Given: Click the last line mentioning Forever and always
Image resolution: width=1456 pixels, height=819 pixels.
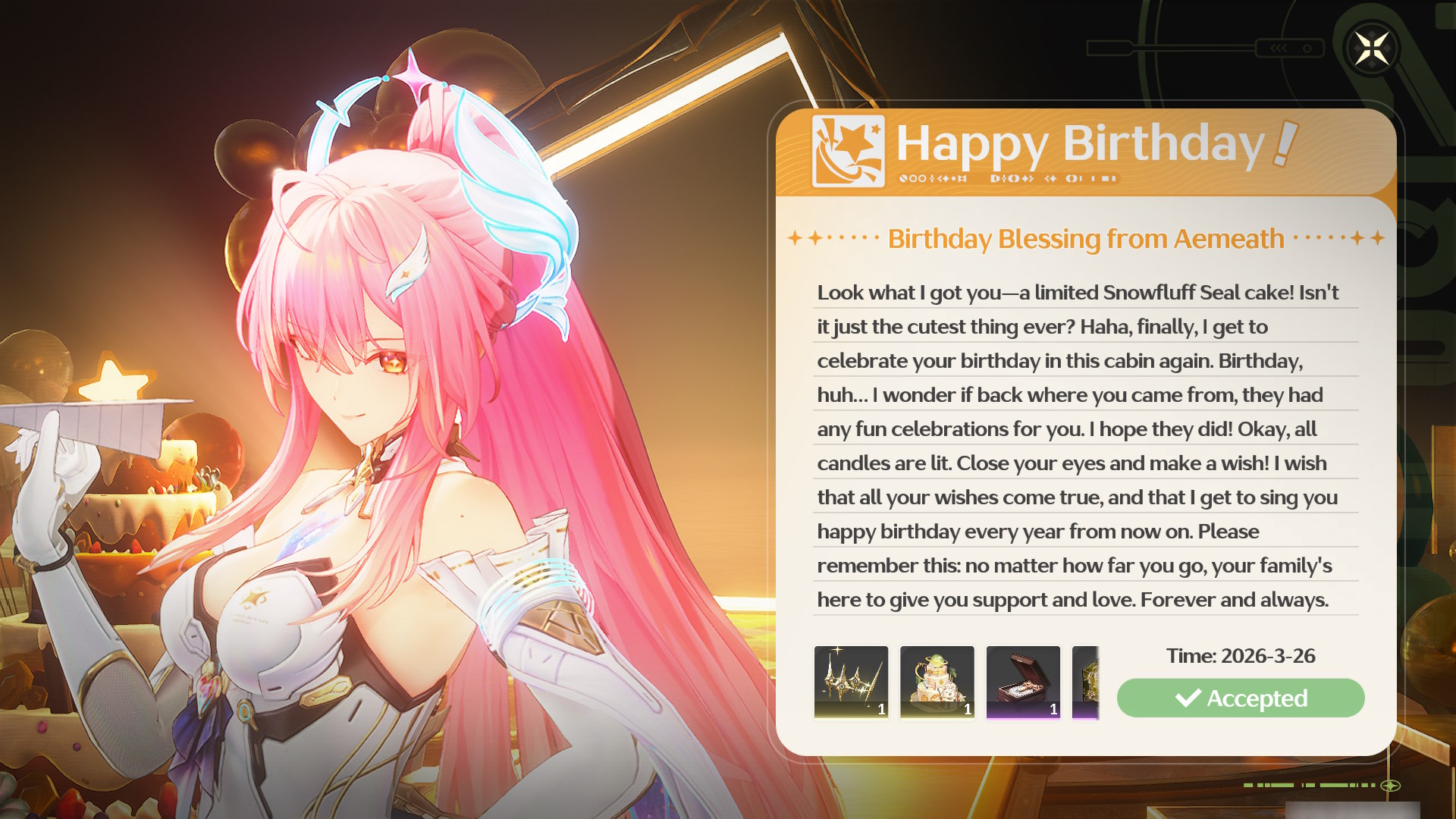Looking at the screenshot, I should (x=1073, y=600).
